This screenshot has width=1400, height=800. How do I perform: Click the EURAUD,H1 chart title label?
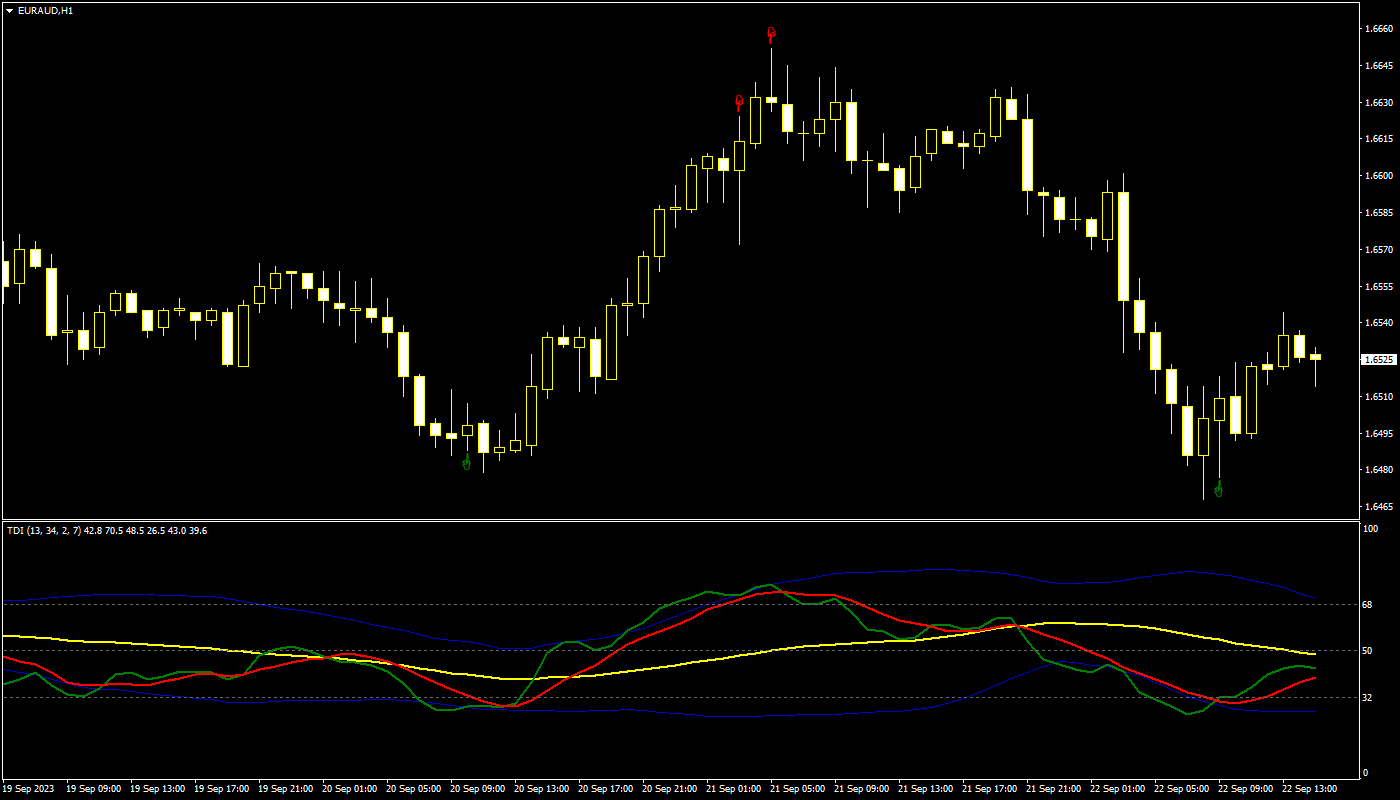point(45,10)
